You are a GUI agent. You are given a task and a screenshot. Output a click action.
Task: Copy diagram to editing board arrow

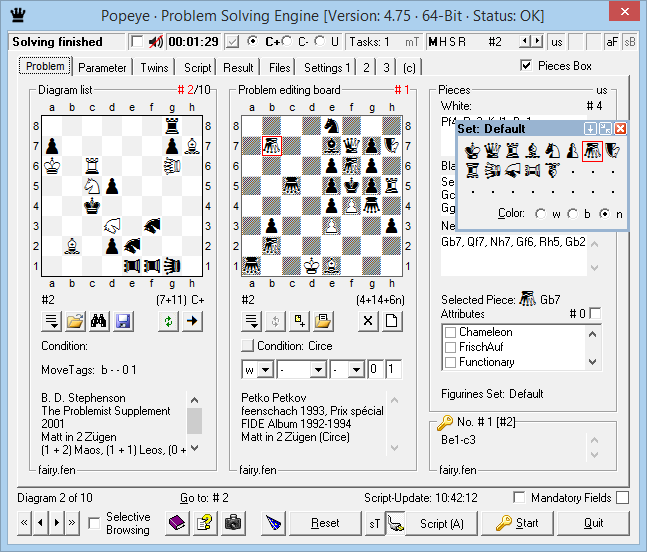tap(192, 321)
